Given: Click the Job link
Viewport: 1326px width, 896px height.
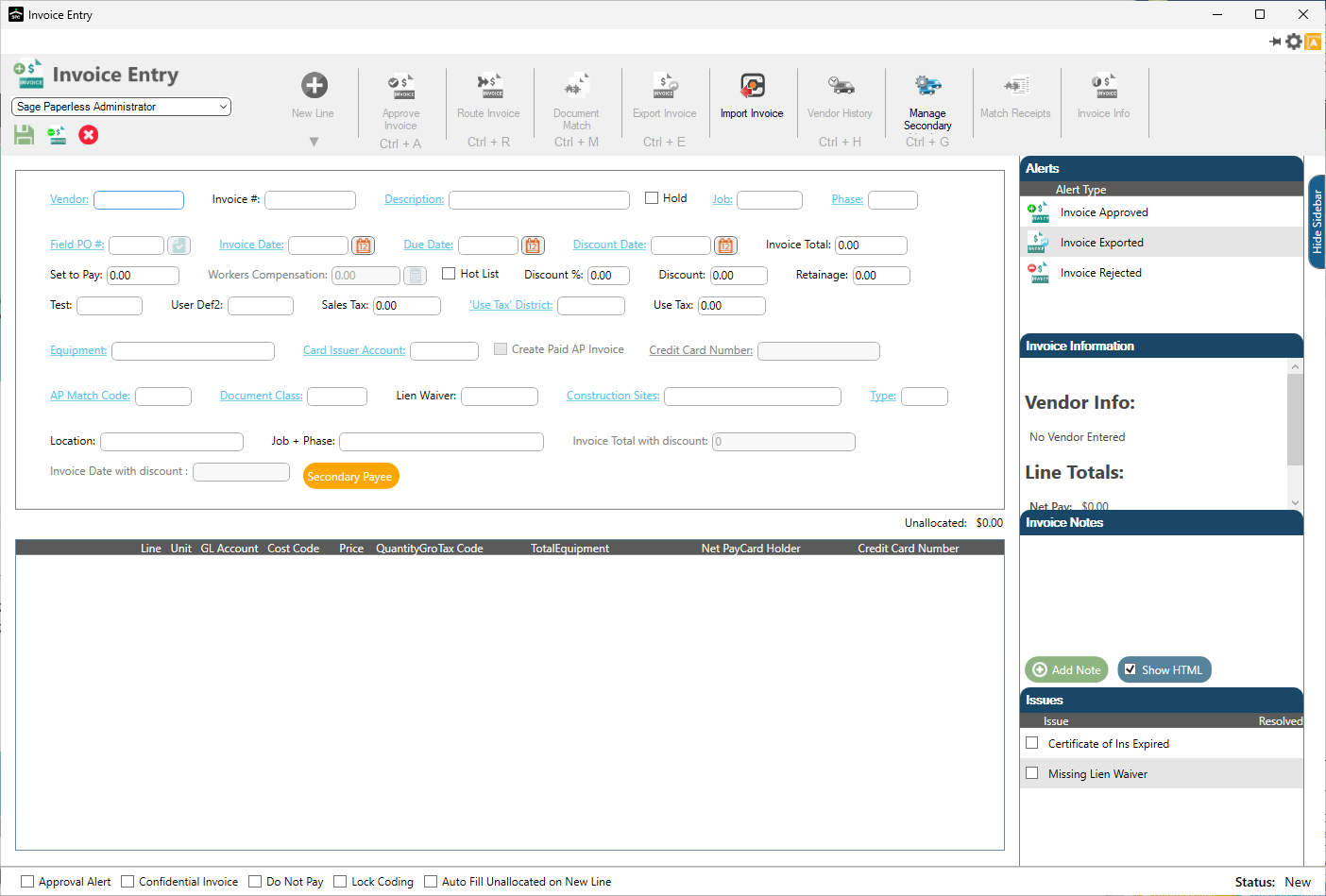Looking at the screenshot, I should (x=722, y=199).
